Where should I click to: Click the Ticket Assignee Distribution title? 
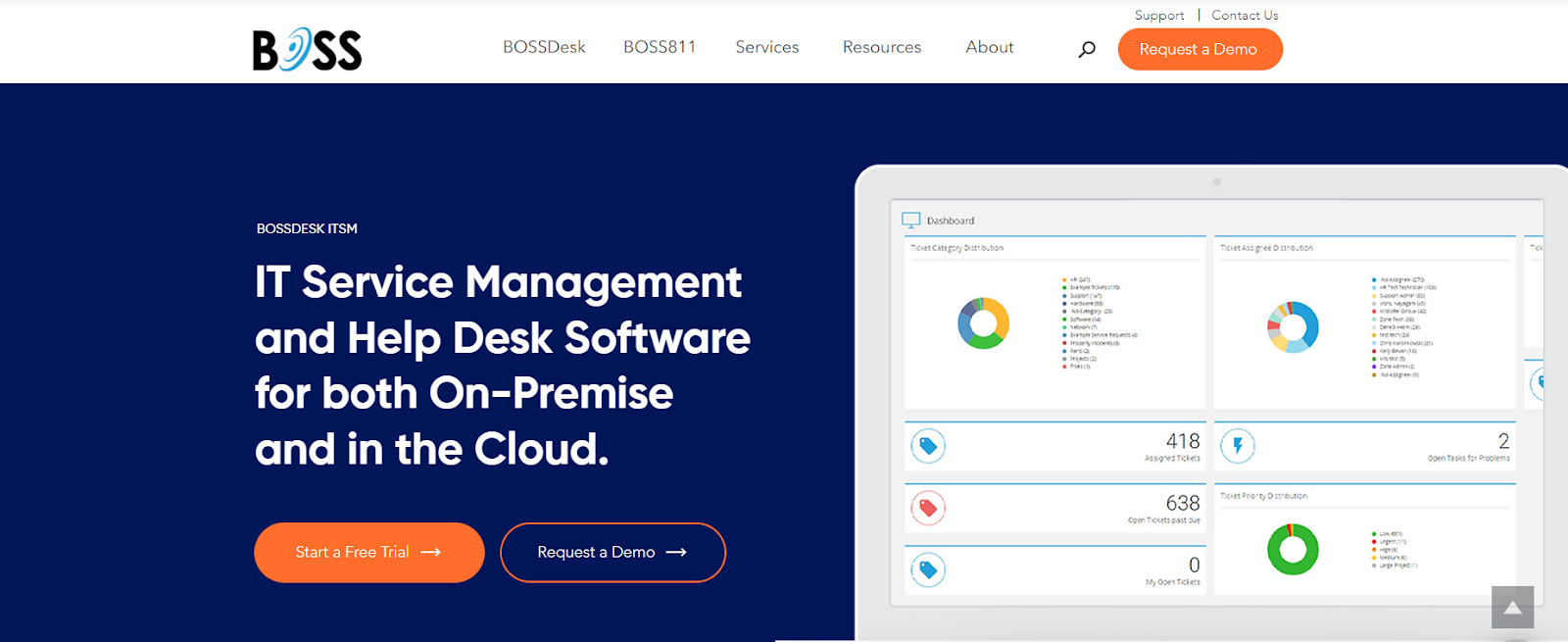pos(1266,248)
